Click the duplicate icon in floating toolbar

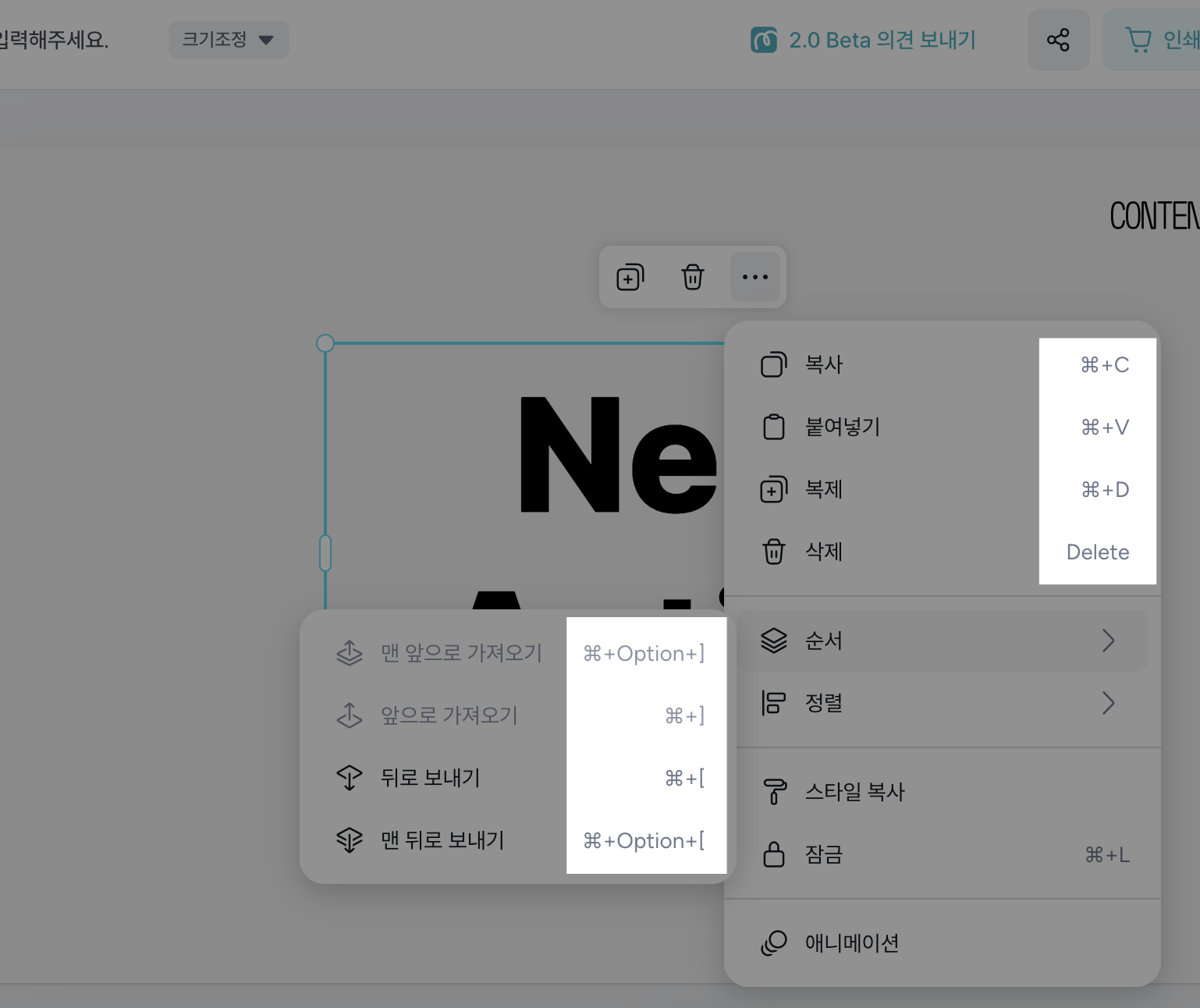(630, 277)
